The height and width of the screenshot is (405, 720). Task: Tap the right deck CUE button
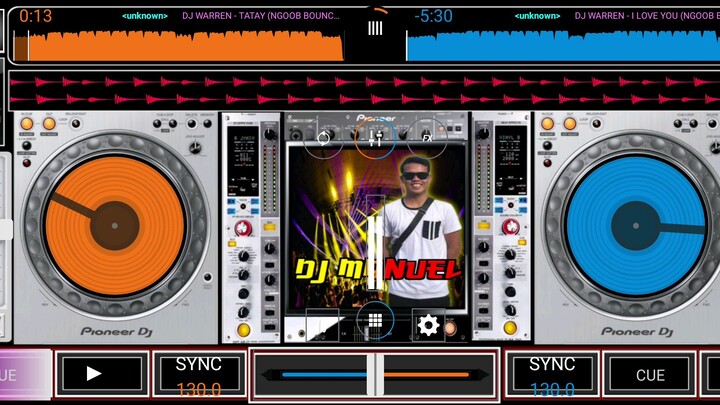(x=650, y=375)
